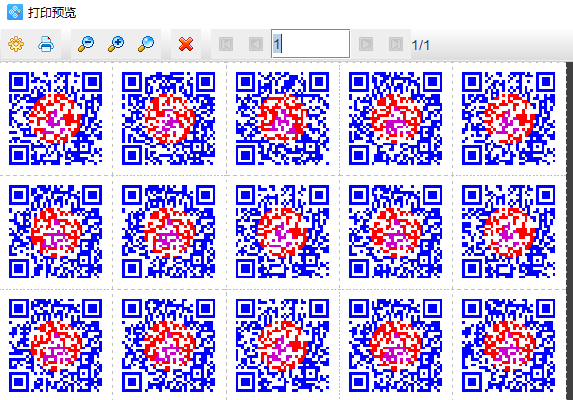Viewport: 573px width, 400px height.
Task: Close preview with the red X icon
Action: pyautogui.click(x=186, y=44)
